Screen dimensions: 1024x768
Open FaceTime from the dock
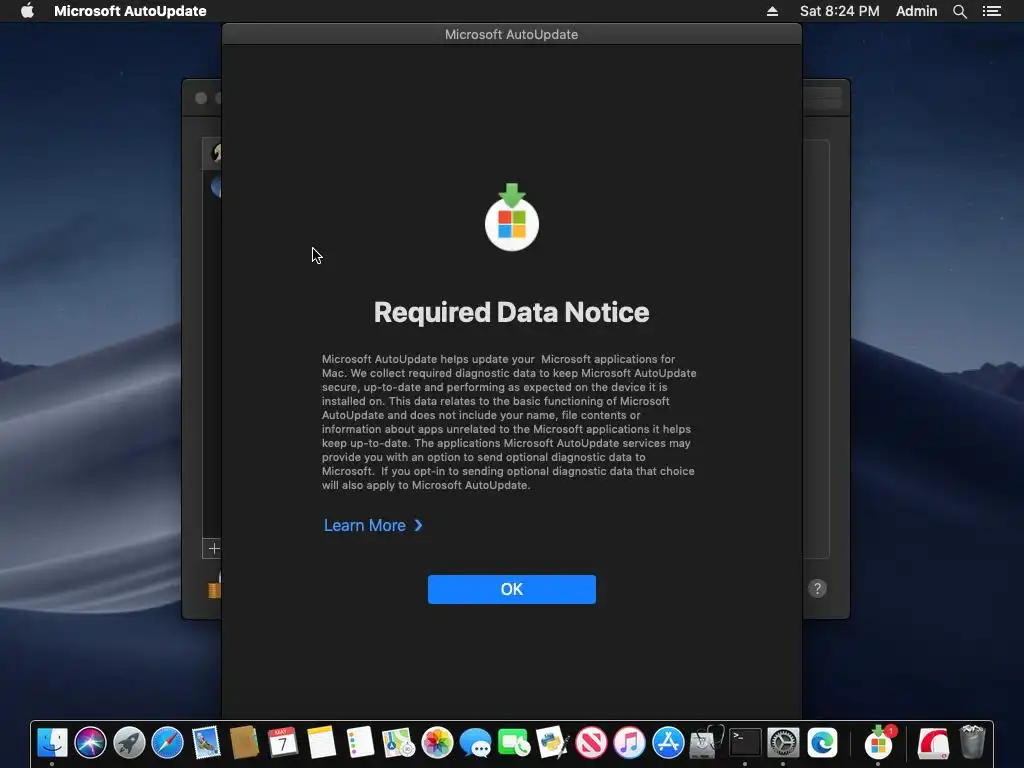514,743
